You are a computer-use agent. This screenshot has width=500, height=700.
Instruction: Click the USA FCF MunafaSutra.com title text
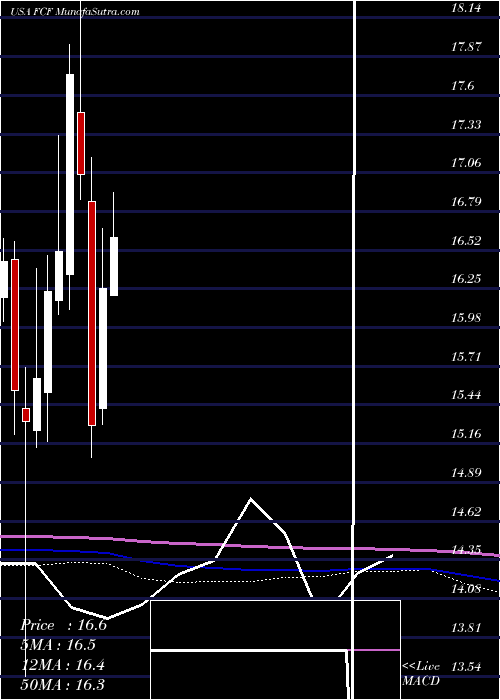76,12
